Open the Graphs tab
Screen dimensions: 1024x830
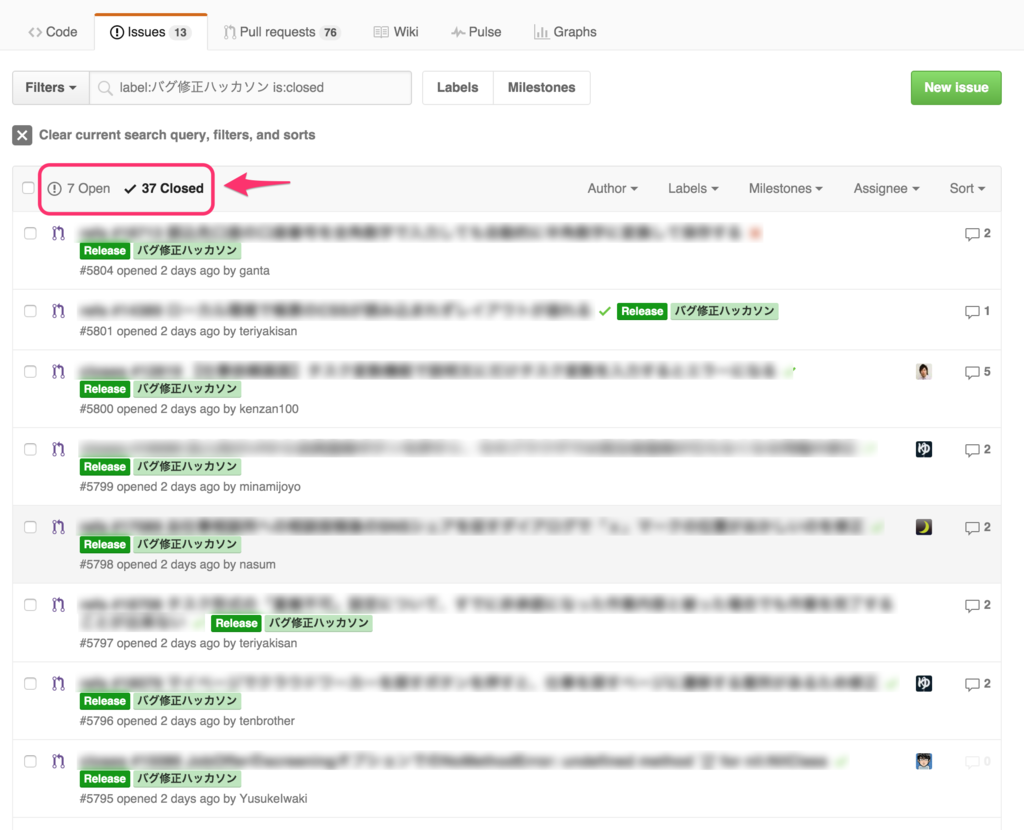(565, 32)
